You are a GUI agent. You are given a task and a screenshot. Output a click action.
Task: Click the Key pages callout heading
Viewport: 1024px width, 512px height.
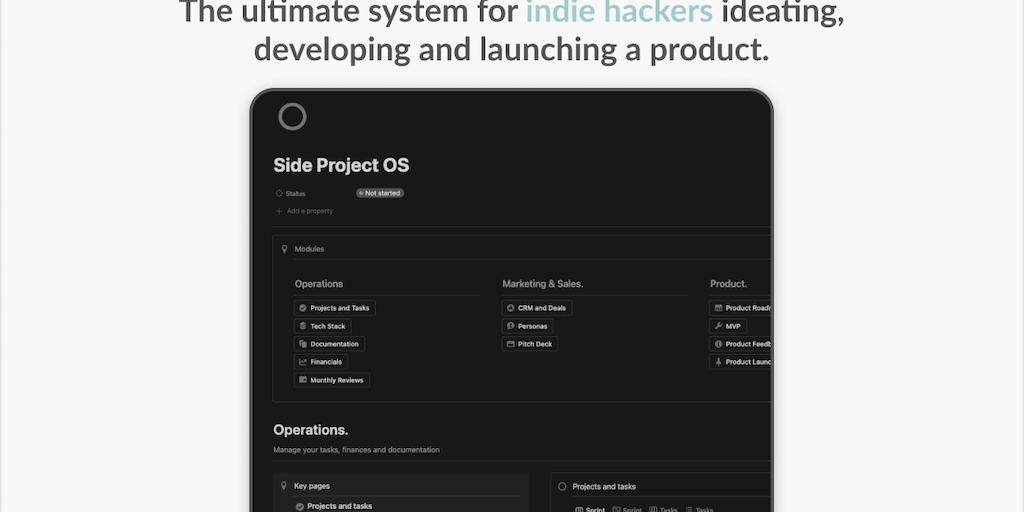point(312,486)
